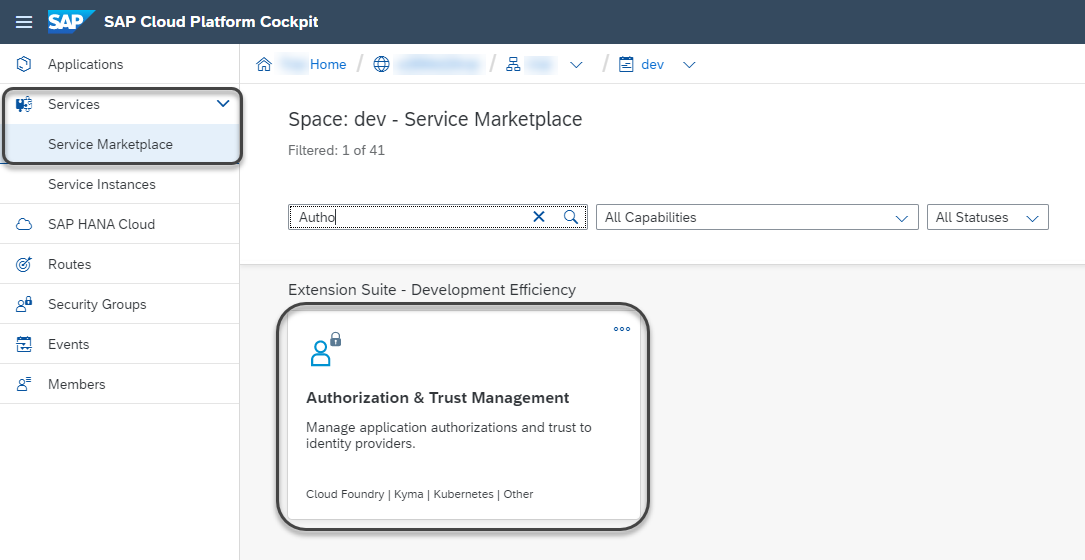
Task: Open the All Statuses dropdown
Action: 988,217
